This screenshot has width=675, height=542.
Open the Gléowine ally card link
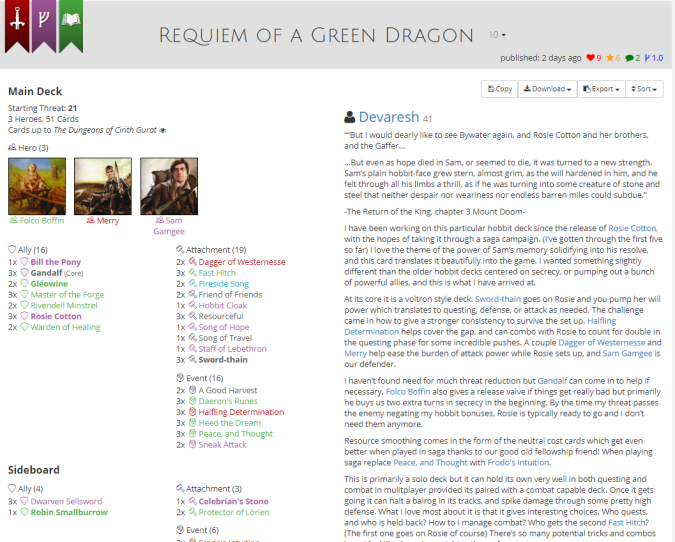point(49,284)
